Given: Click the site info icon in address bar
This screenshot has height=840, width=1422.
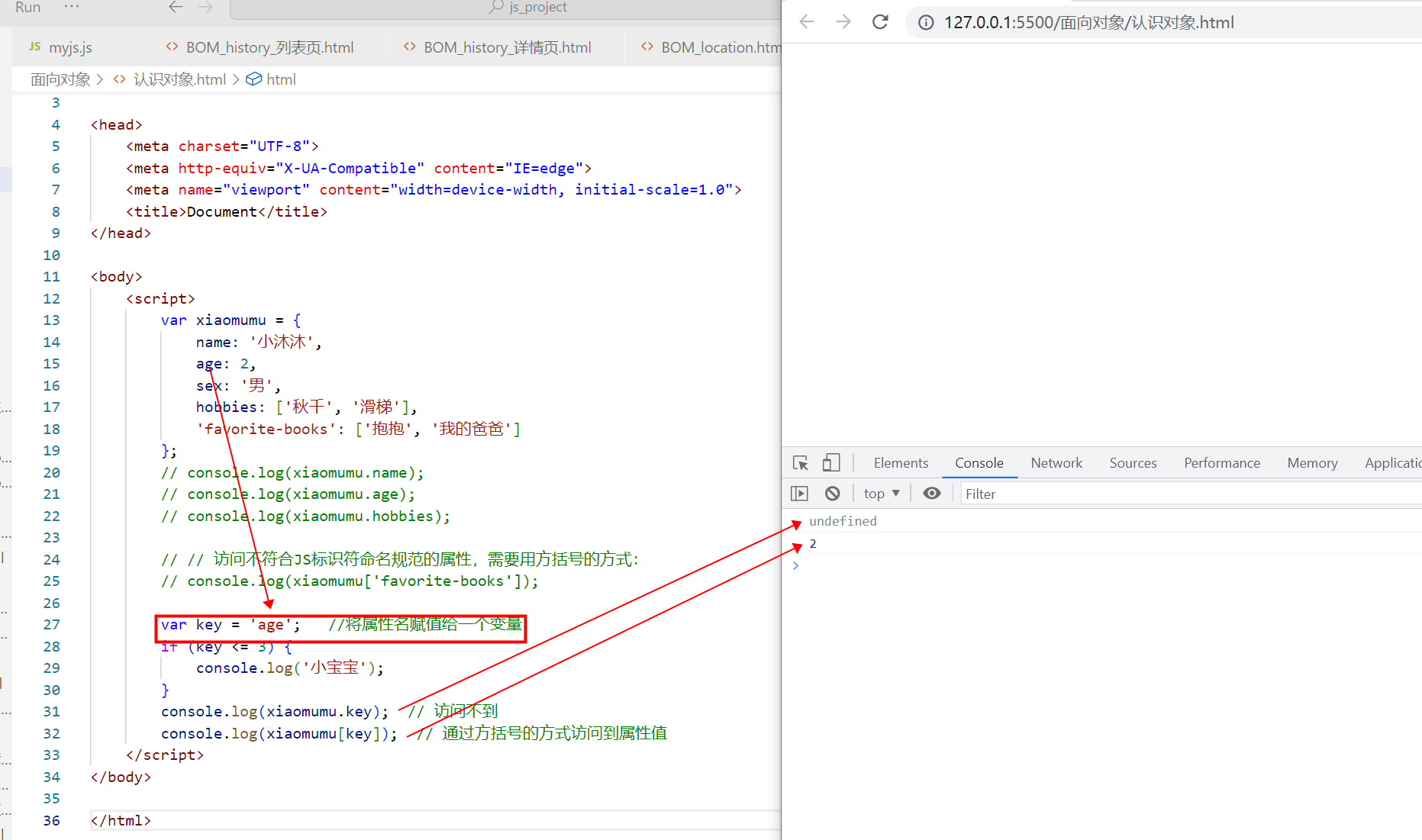Looking at the screenshot, I should click(926, 23).
